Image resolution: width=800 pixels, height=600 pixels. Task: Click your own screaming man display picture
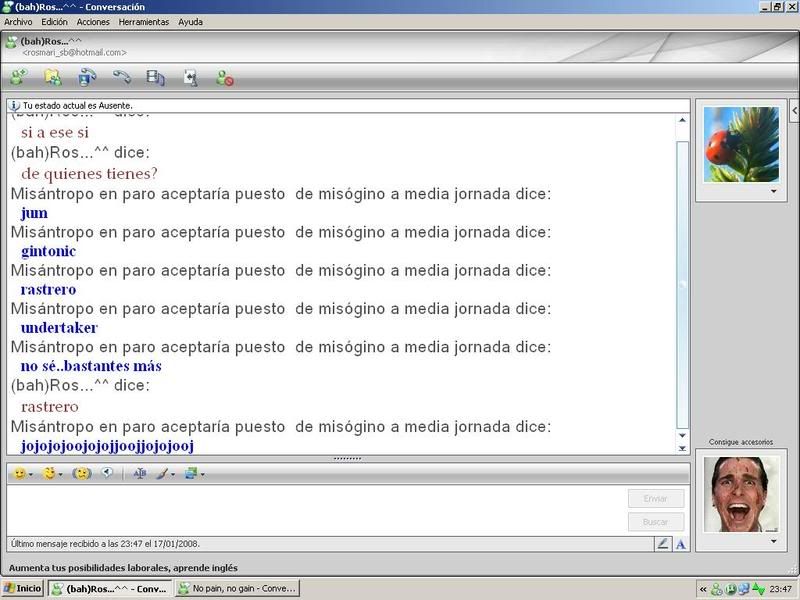pos(741,494)
